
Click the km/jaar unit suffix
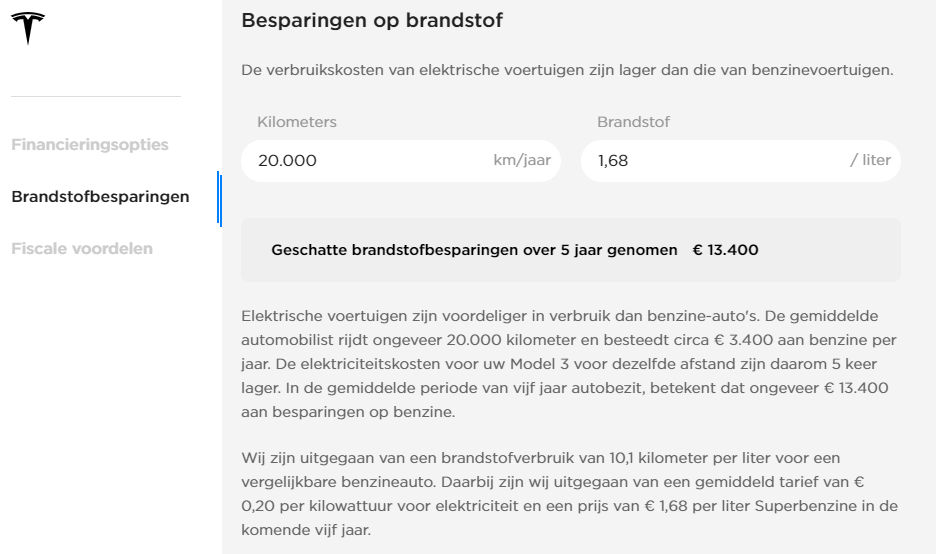pyautogui.click(x=522, y=161)
